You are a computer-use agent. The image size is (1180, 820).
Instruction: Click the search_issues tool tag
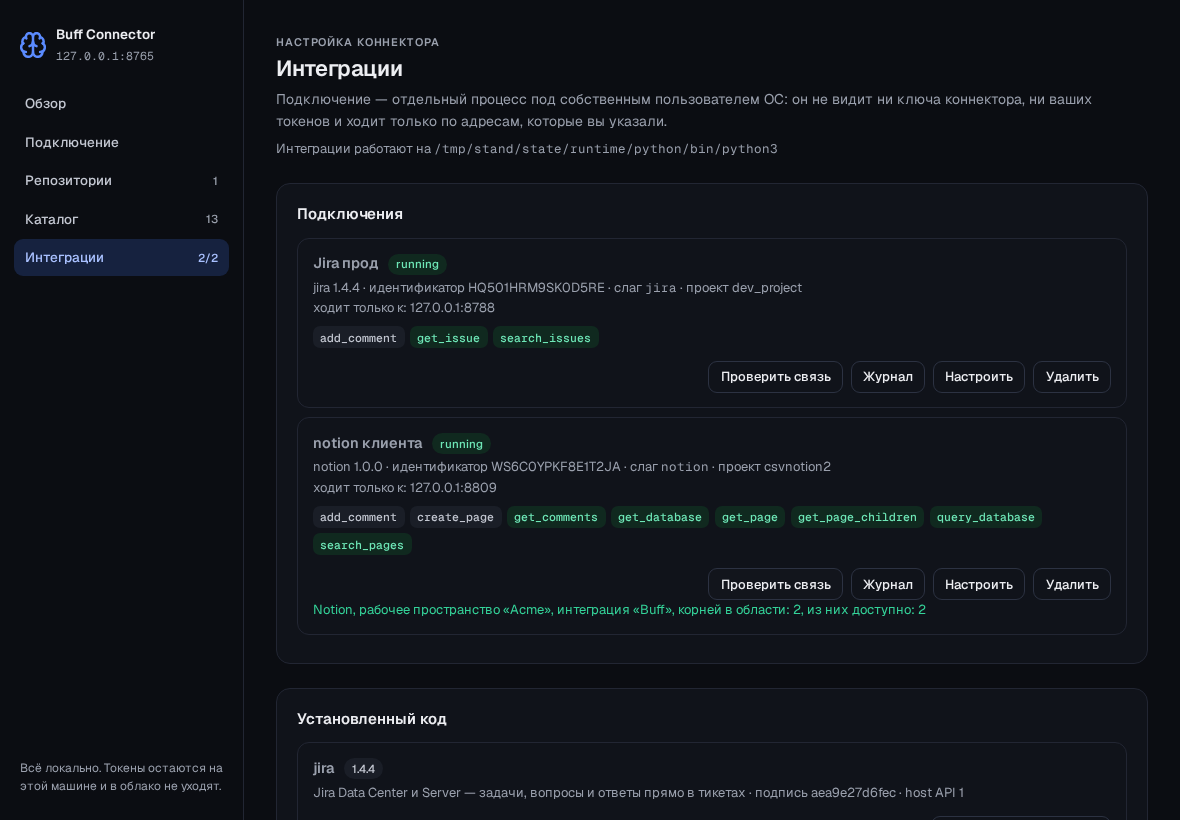click(x=546, y=338)
